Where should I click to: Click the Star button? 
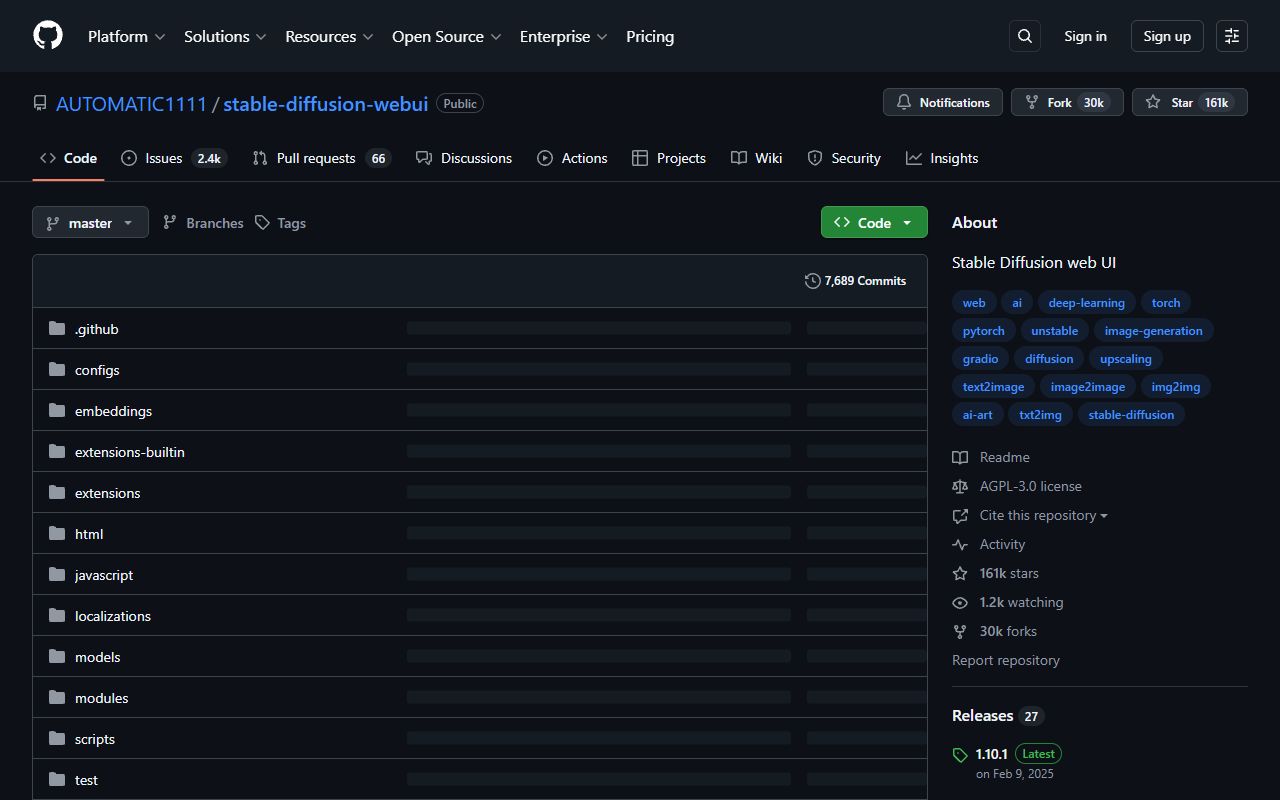(1189, 101)
